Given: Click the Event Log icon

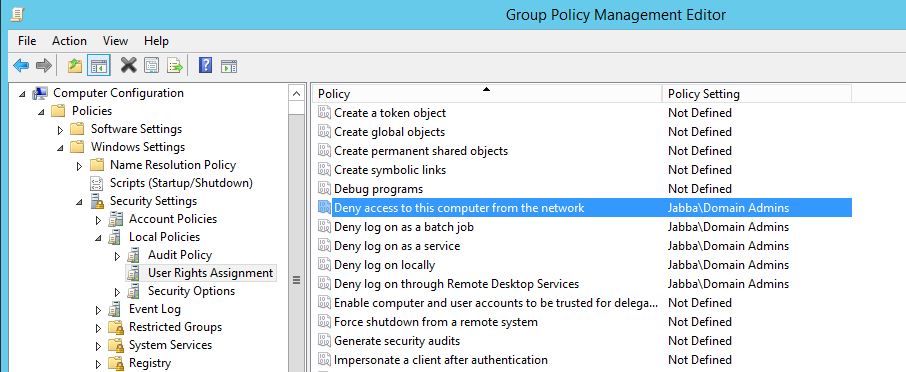Looking at the screenshot, I should tap(116, 309).
